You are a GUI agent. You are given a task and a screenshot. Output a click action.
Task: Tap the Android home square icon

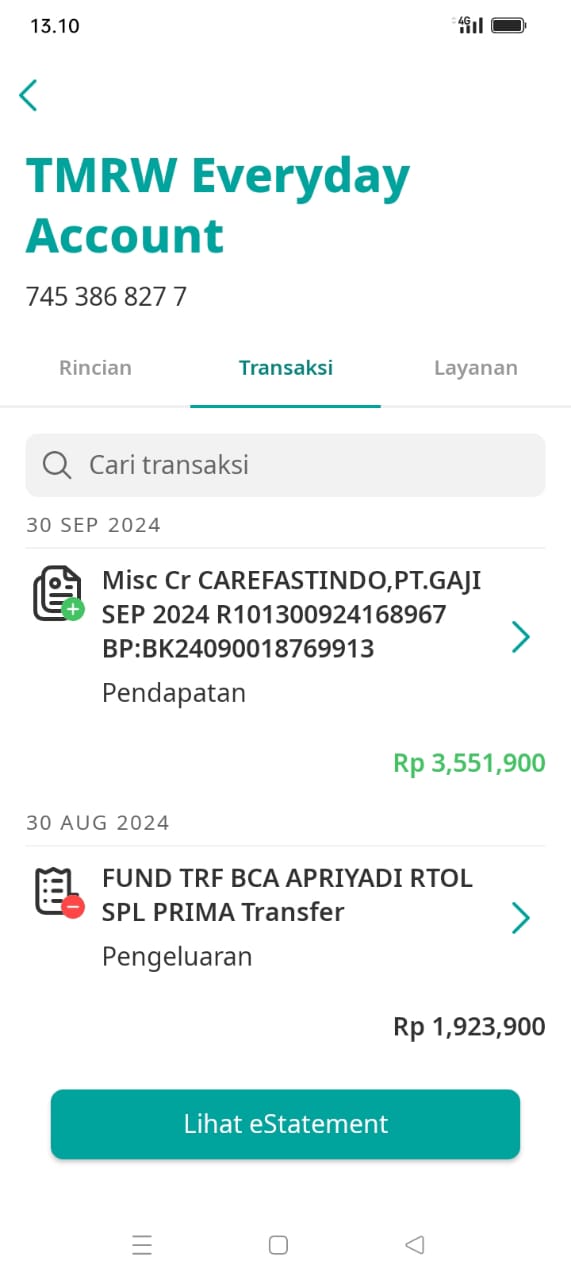(x=279, y=1244)
